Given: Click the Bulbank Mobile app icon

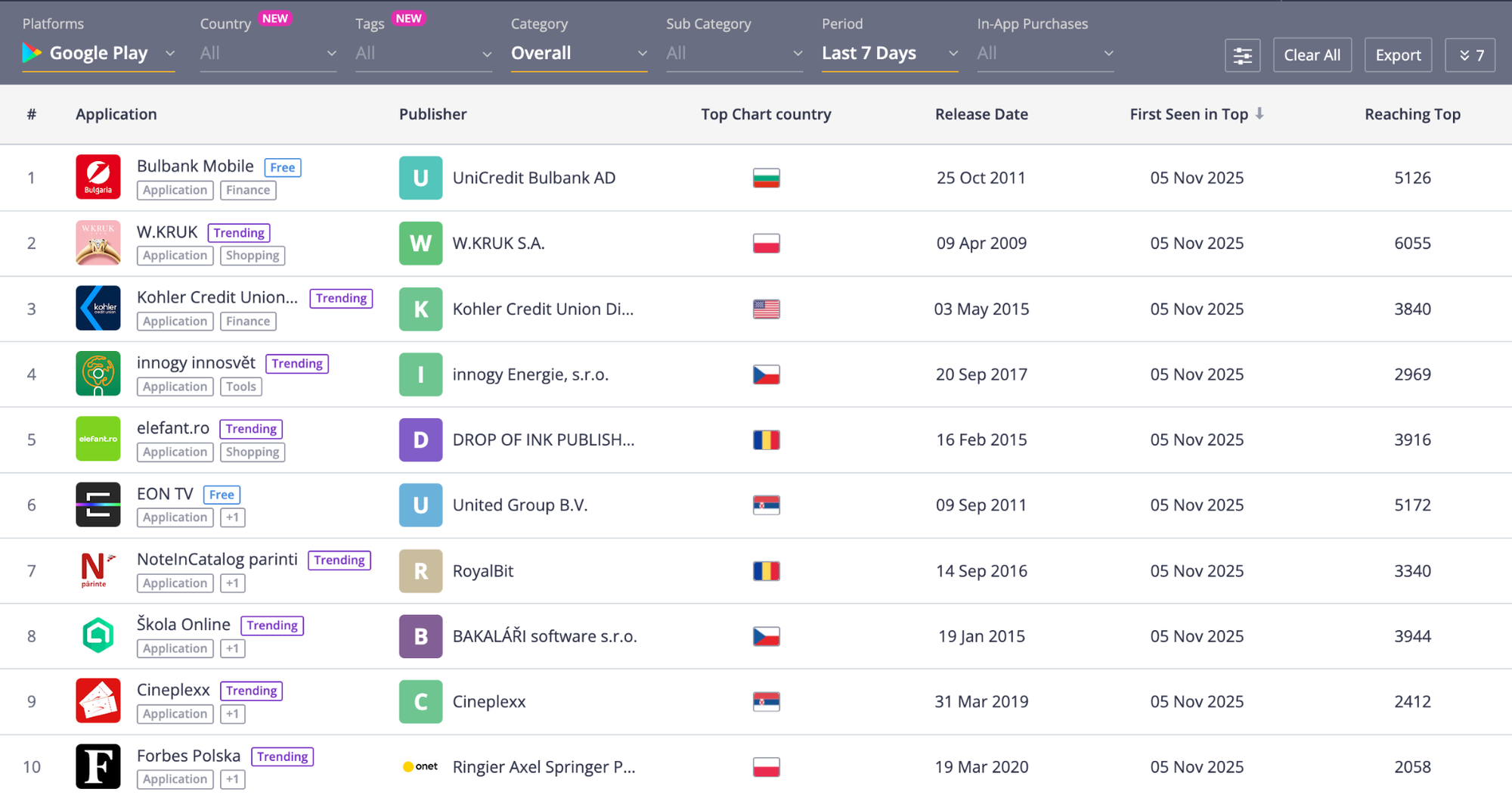Looking at the screenshot, I should 98,177.
